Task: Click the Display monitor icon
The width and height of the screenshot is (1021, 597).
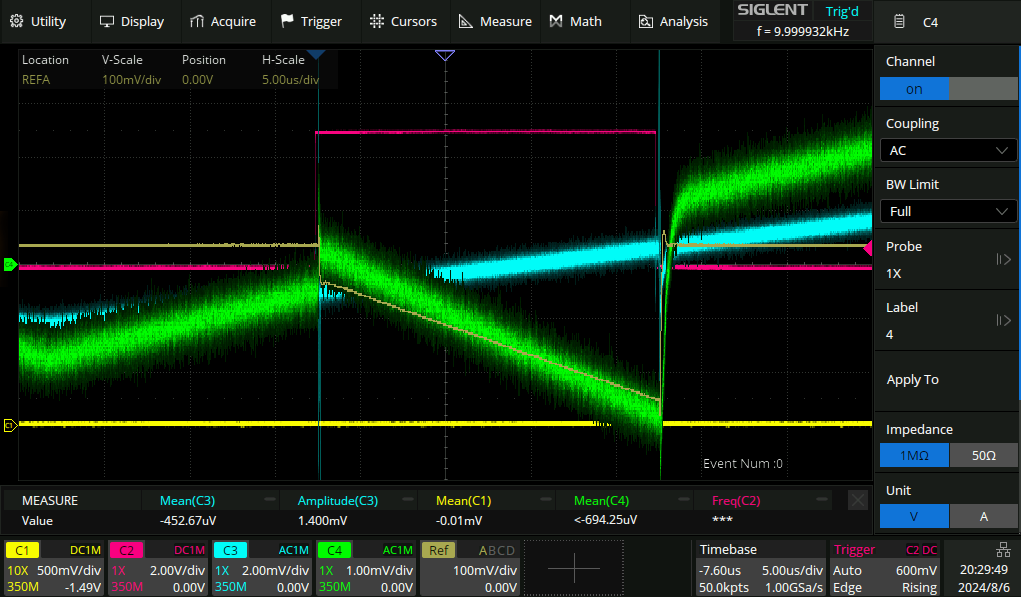Action: pos(106,21)
